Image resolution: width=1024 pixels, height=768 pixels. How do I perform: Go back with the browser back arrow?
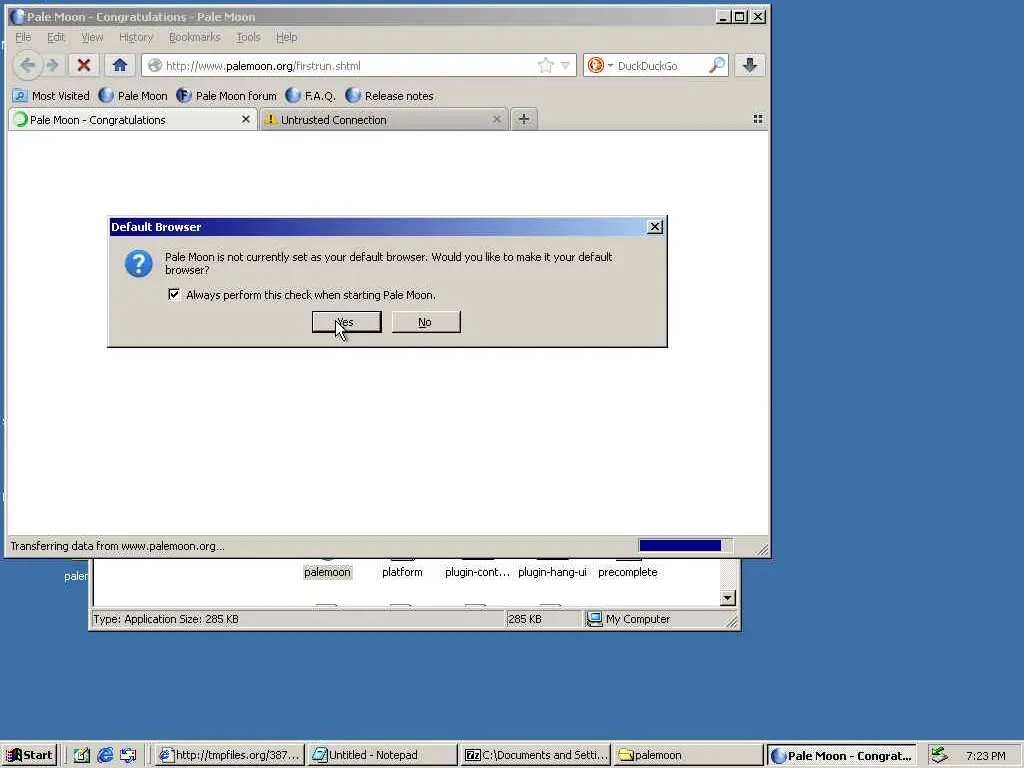tap(27, 65)
